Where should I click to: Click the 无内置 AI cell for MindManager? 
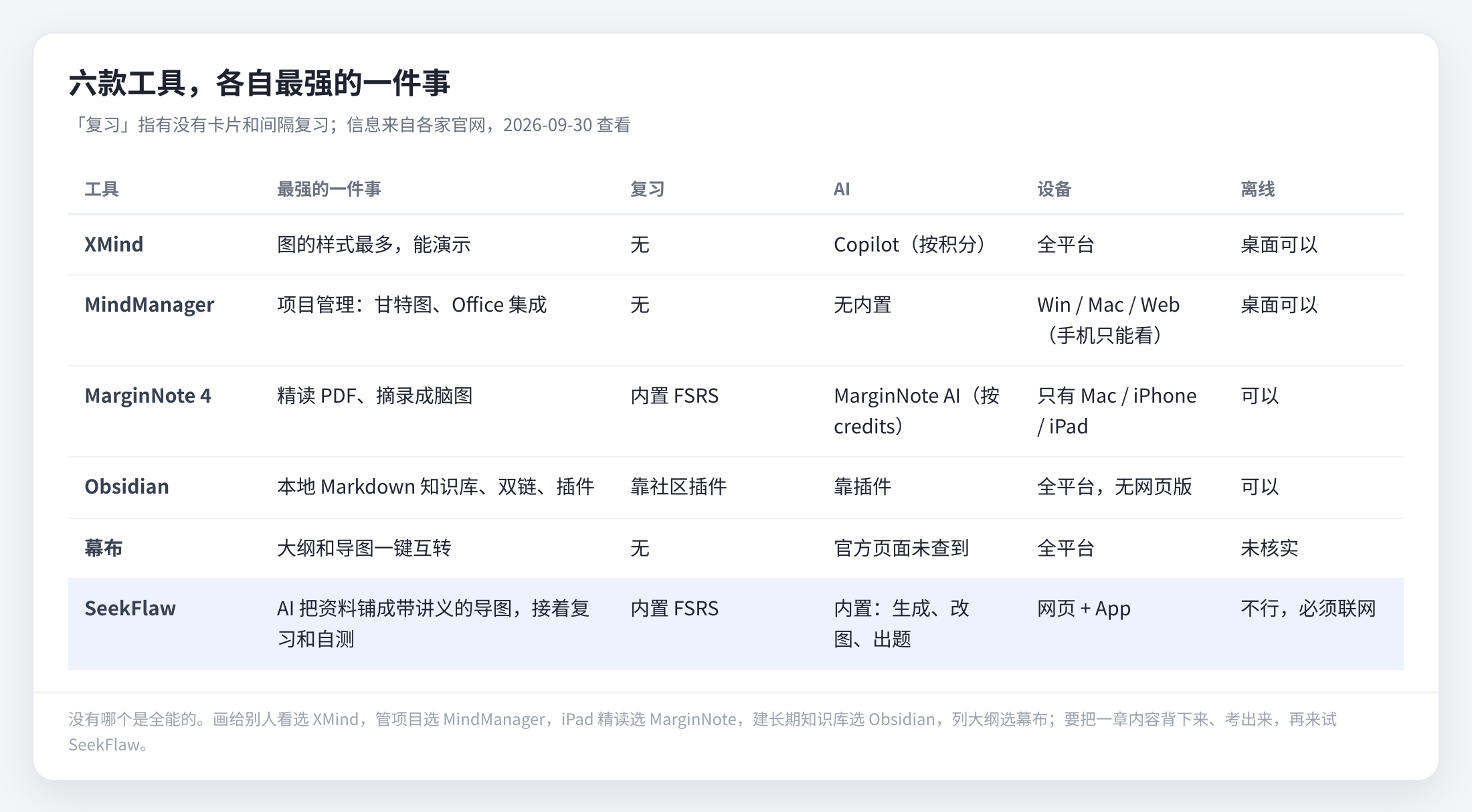862,305
